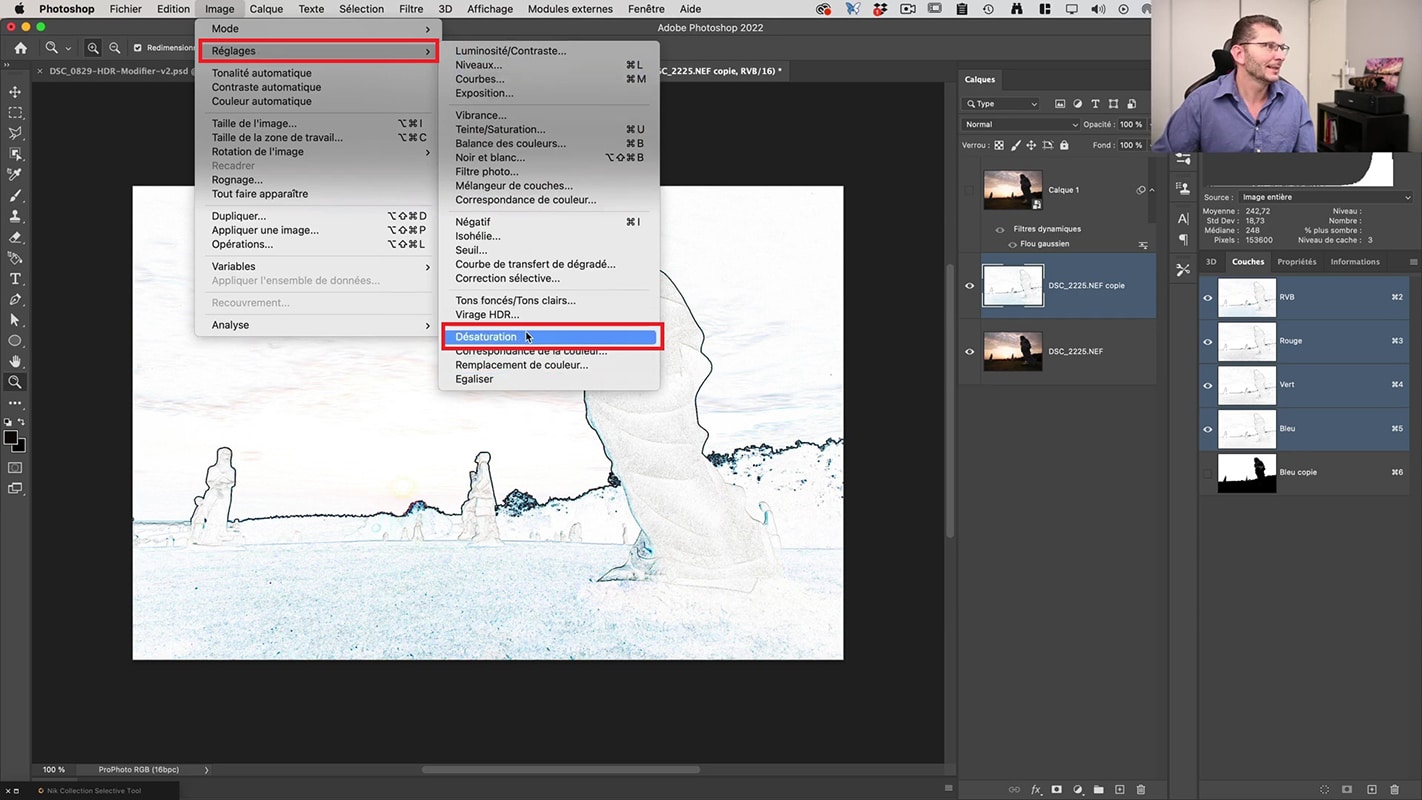1422x800 pixels.
Task: Select the Type tool
Action: click(x=15, y=279)
